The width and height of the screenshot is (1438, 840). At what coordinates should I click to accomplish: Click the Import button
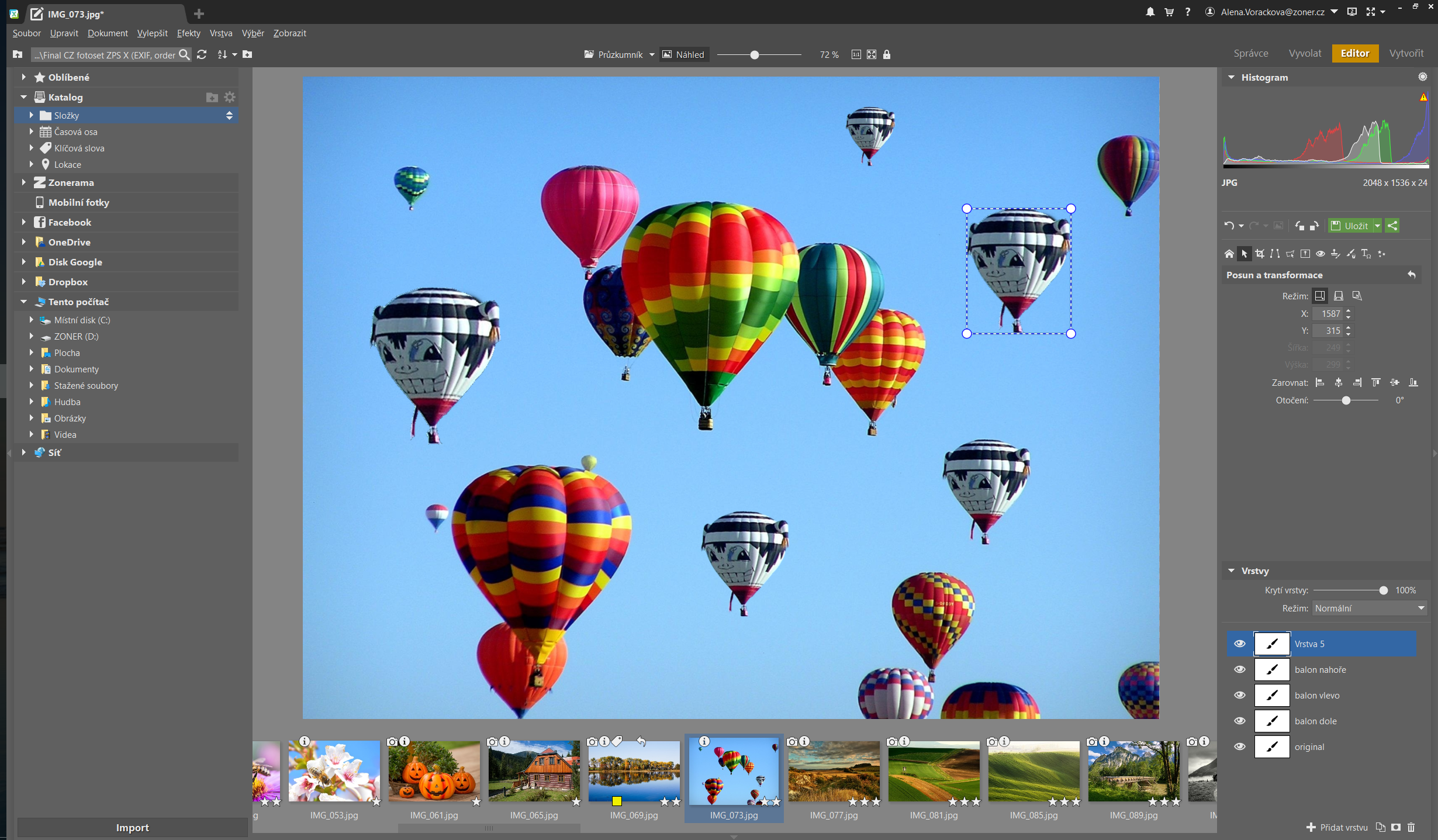(x=132, y=827)
